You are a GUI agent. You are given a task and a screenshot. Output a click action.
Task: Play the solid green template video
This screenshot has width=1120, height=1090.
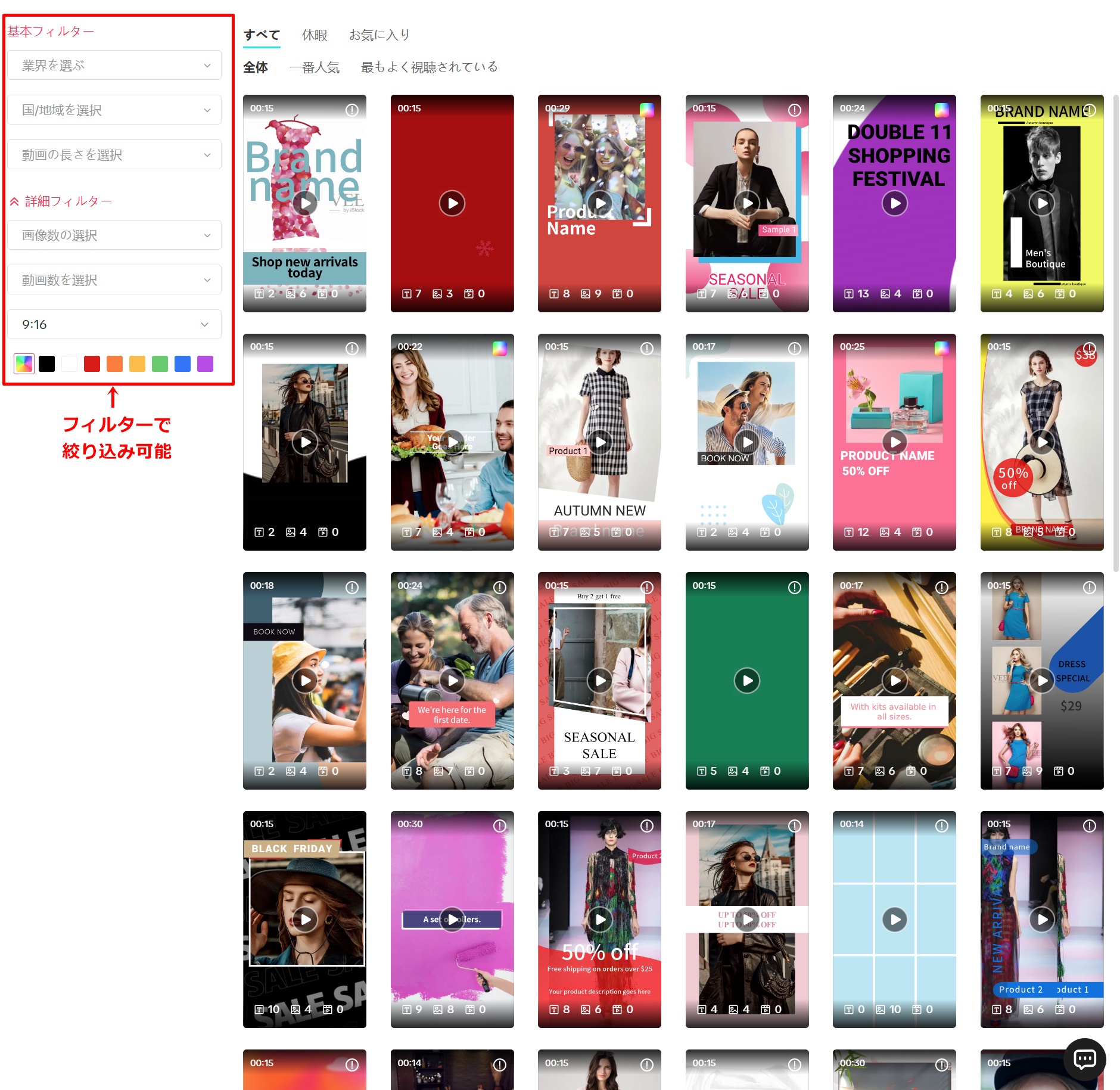tap(746, 681)
